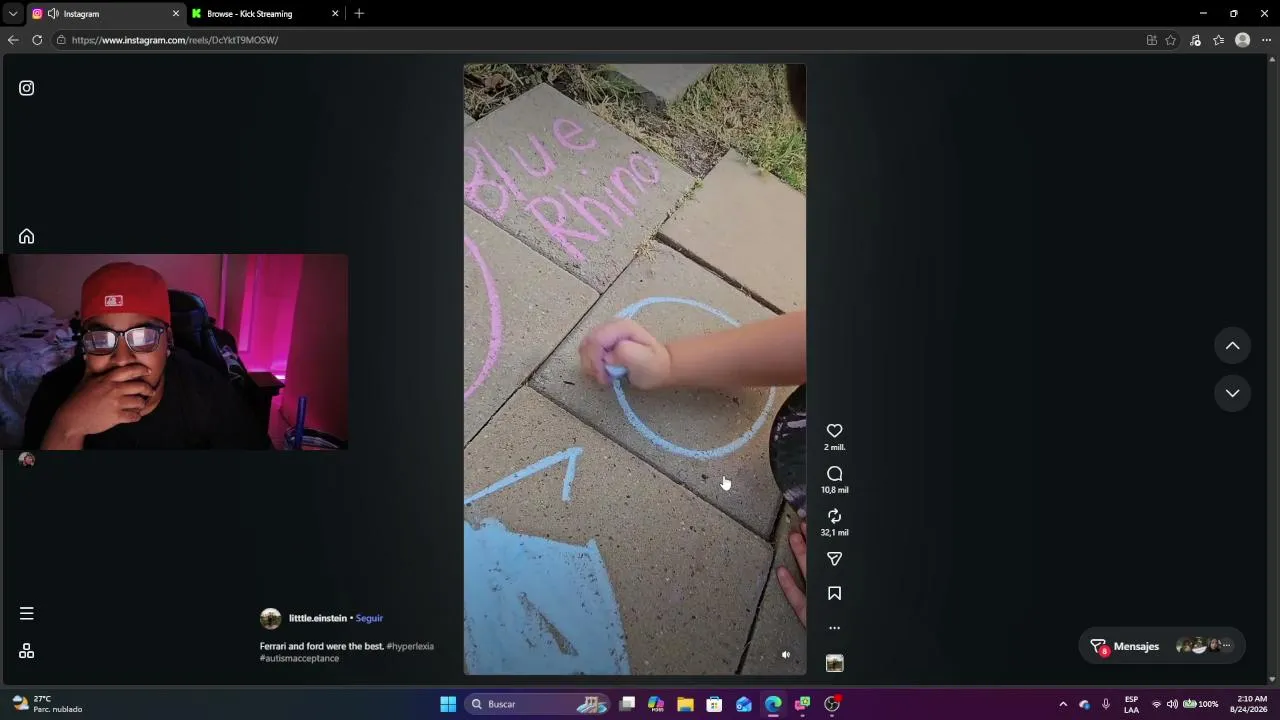
Task: Save the reel with the bookmark icon
Action: (834, 593)
